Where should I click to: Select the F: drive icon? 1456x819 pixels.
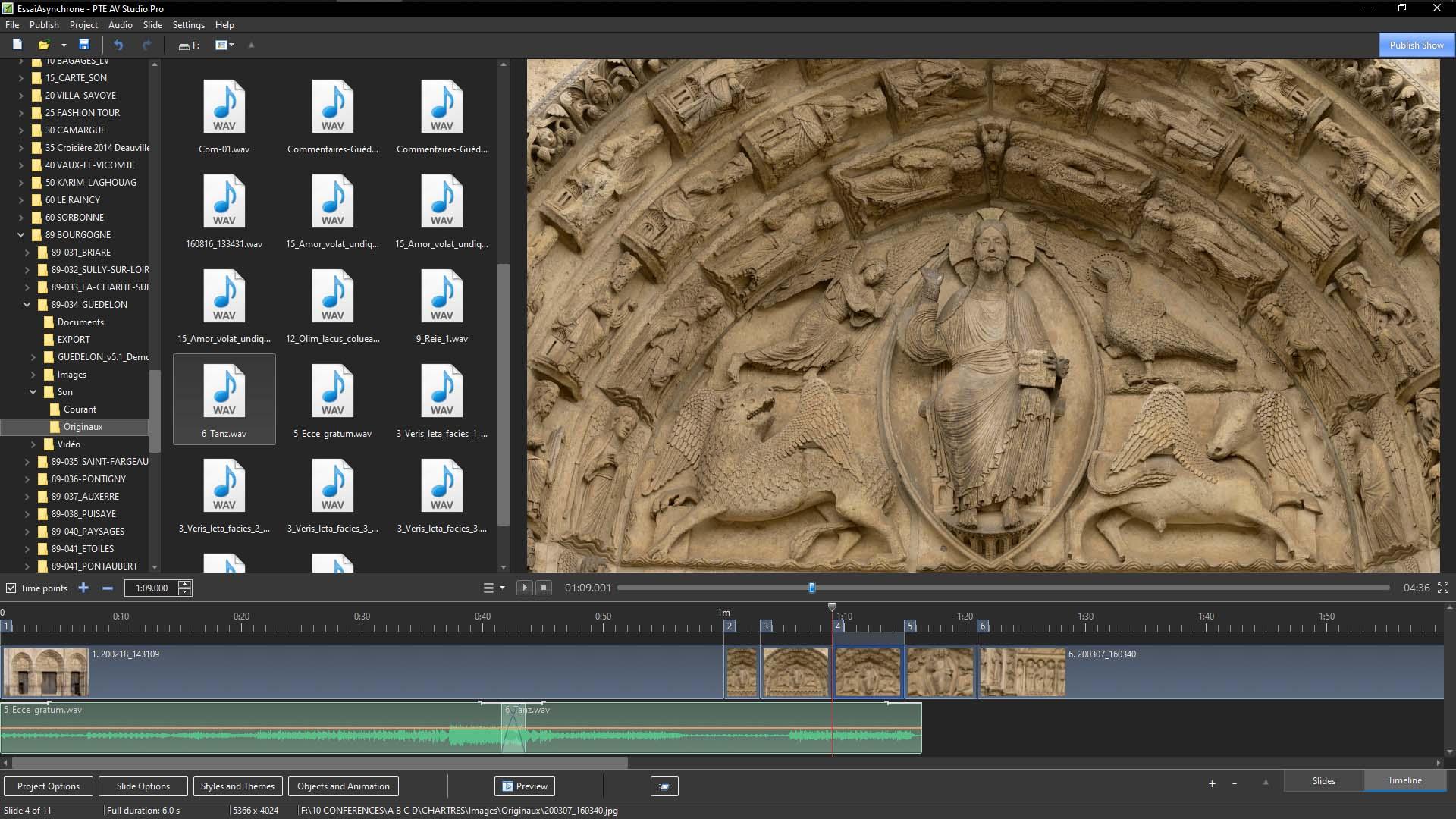[189, 45]
